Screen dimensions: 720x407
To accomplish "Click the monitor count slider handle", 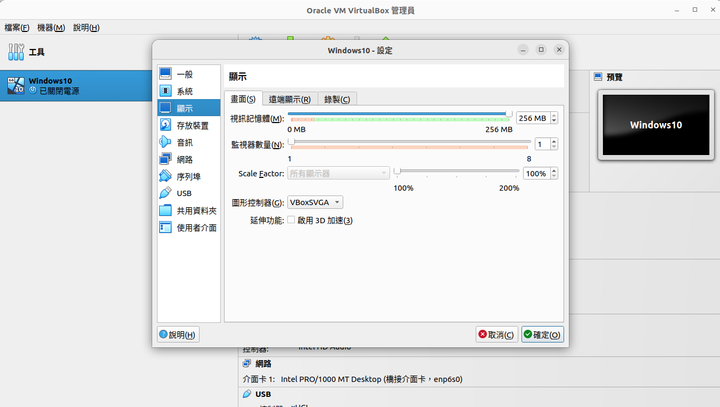I will pyautogui.click(x=292, y=141).
